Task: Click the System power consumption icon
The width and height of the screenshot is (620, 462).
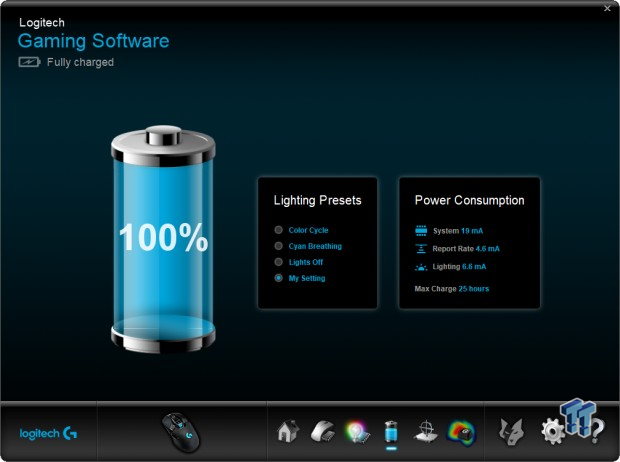Action: pos(421,231)
